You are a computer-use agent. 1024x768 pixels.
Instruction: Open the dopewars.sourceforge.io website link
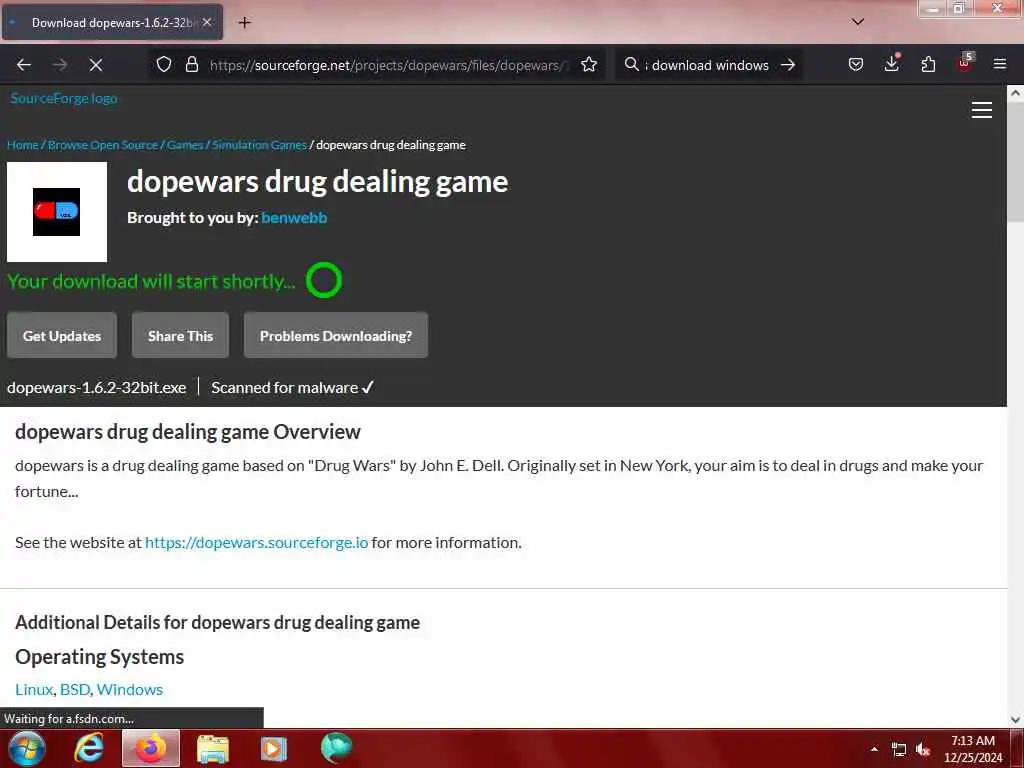257,543
